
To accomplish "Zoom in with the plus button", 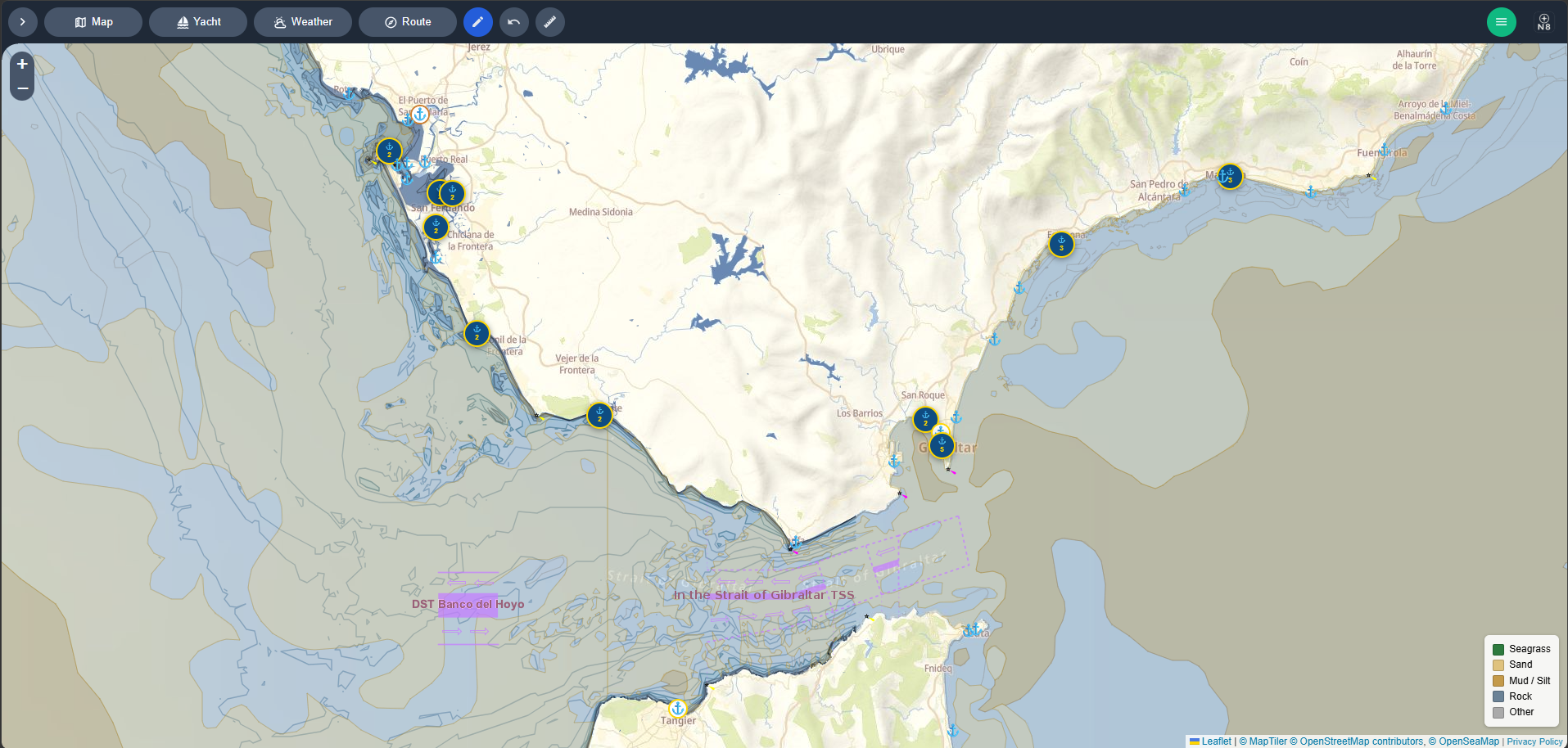I will pyautogui.click(x=22, y=64).
